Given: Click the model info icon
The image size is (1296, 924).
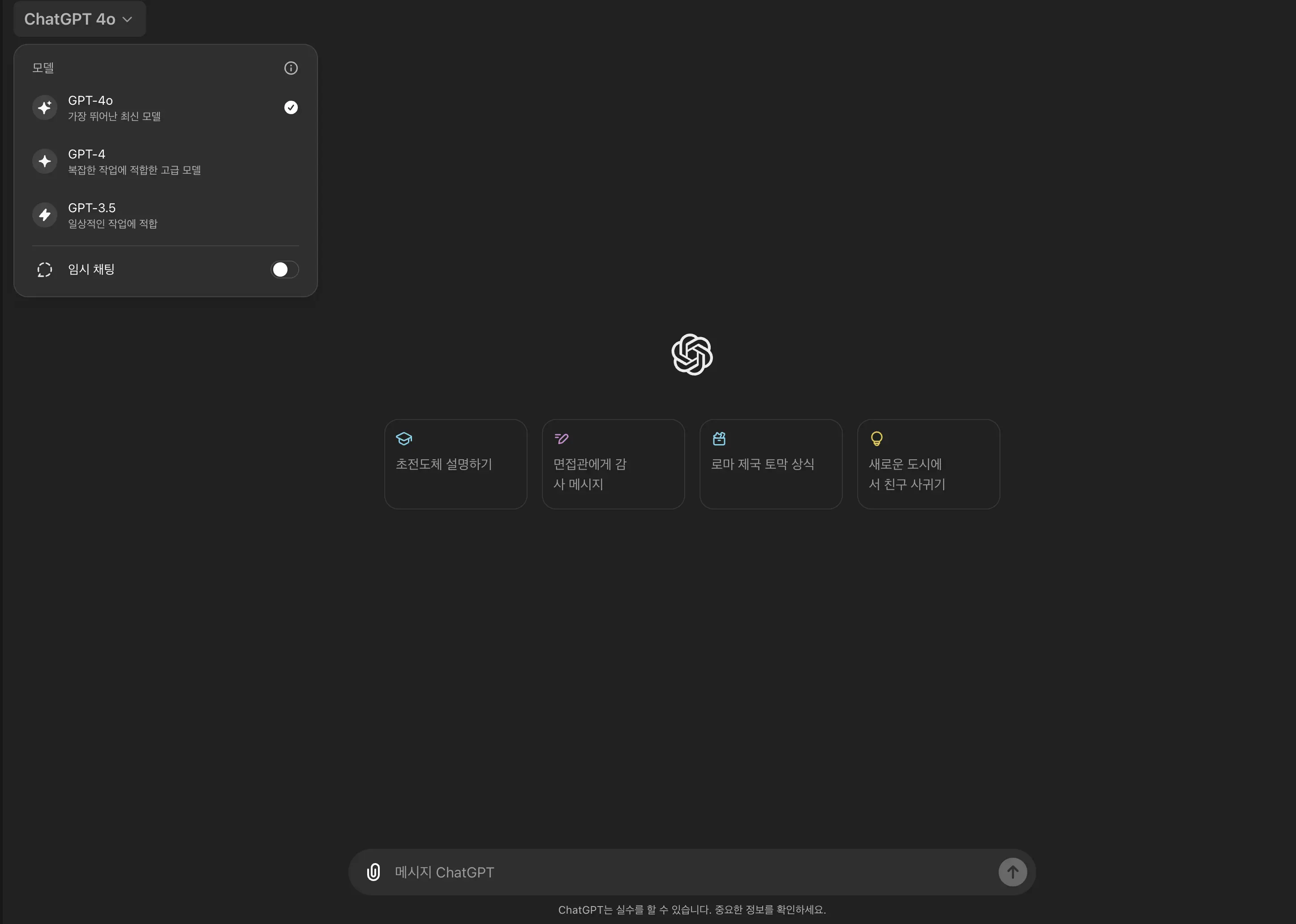Looking at the screenshot, I should (x=291, y=68).
